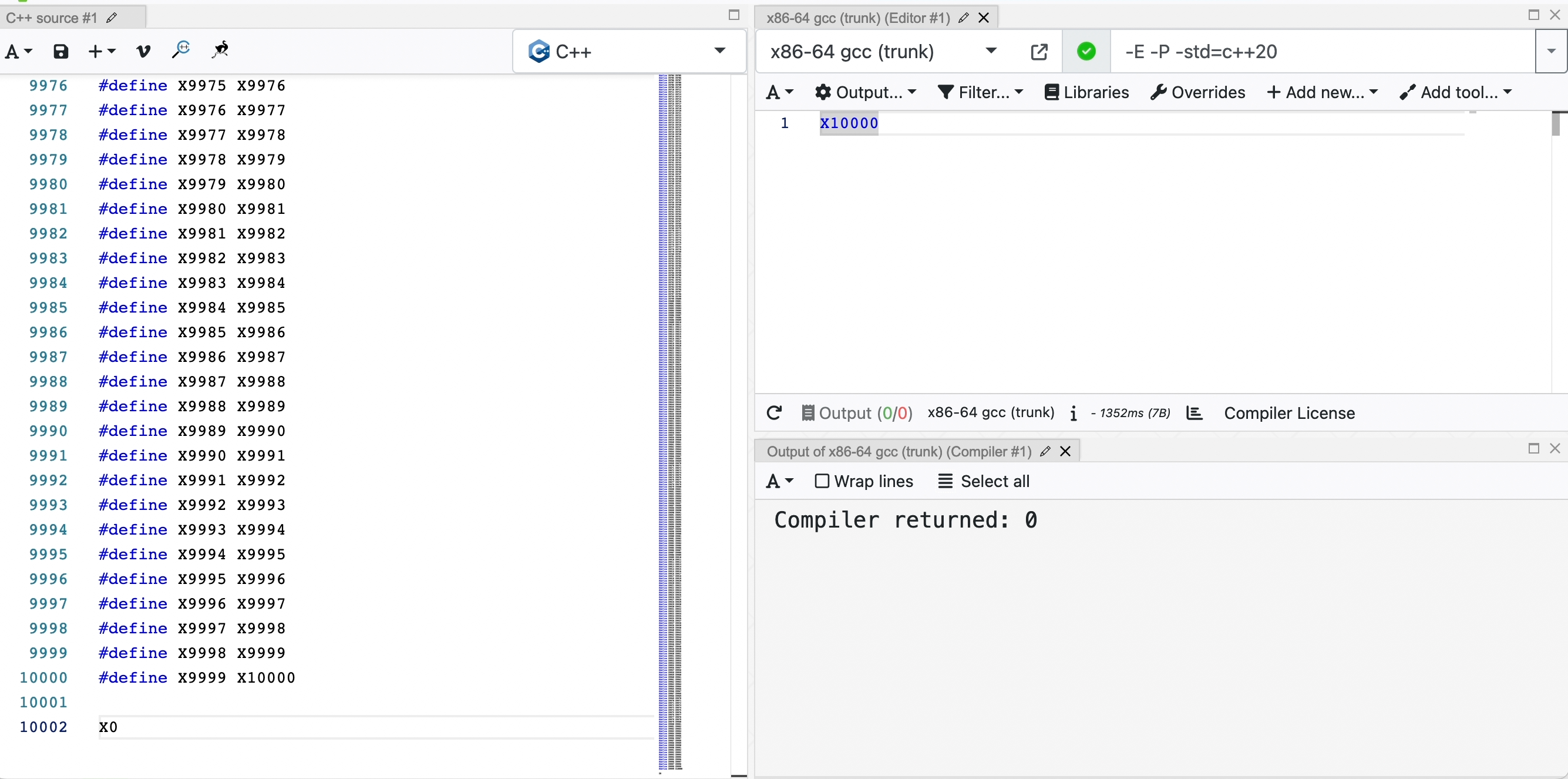This screenshot has height=779, width=1568.
Task: Open the Filter dropdown
Action: tap(981, 92)
